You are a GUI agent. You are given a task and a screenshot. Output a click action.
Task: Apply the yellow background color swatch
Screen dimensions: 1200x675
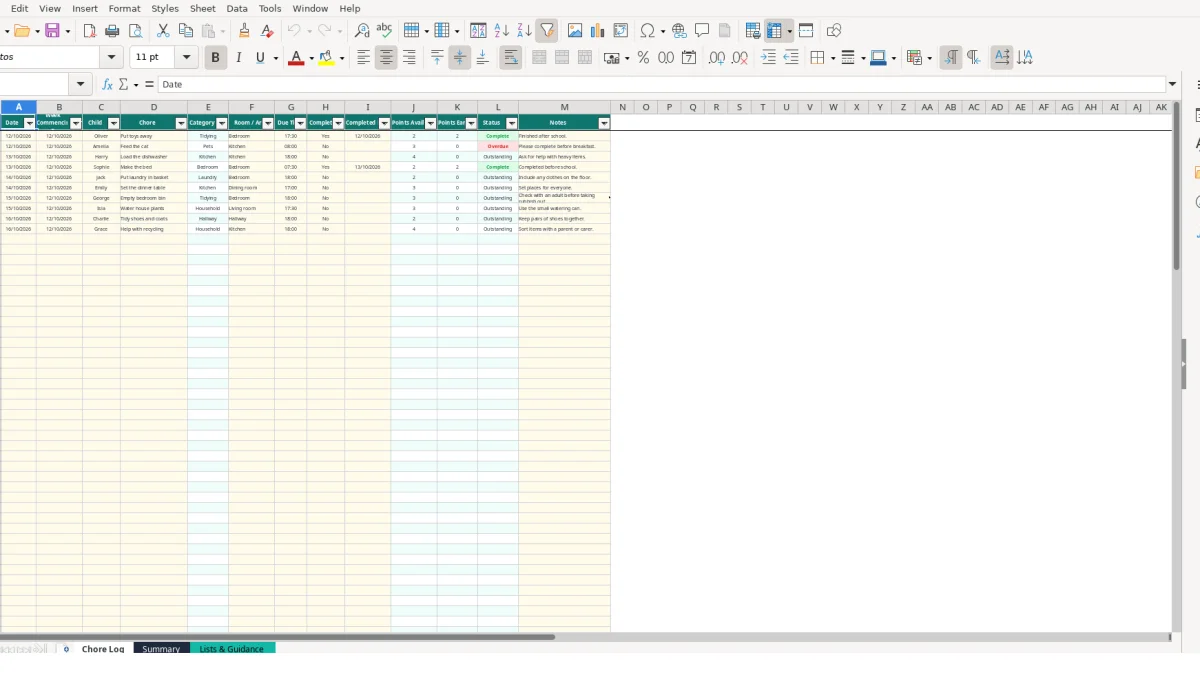pyautogui.click(x=326, y=59)
